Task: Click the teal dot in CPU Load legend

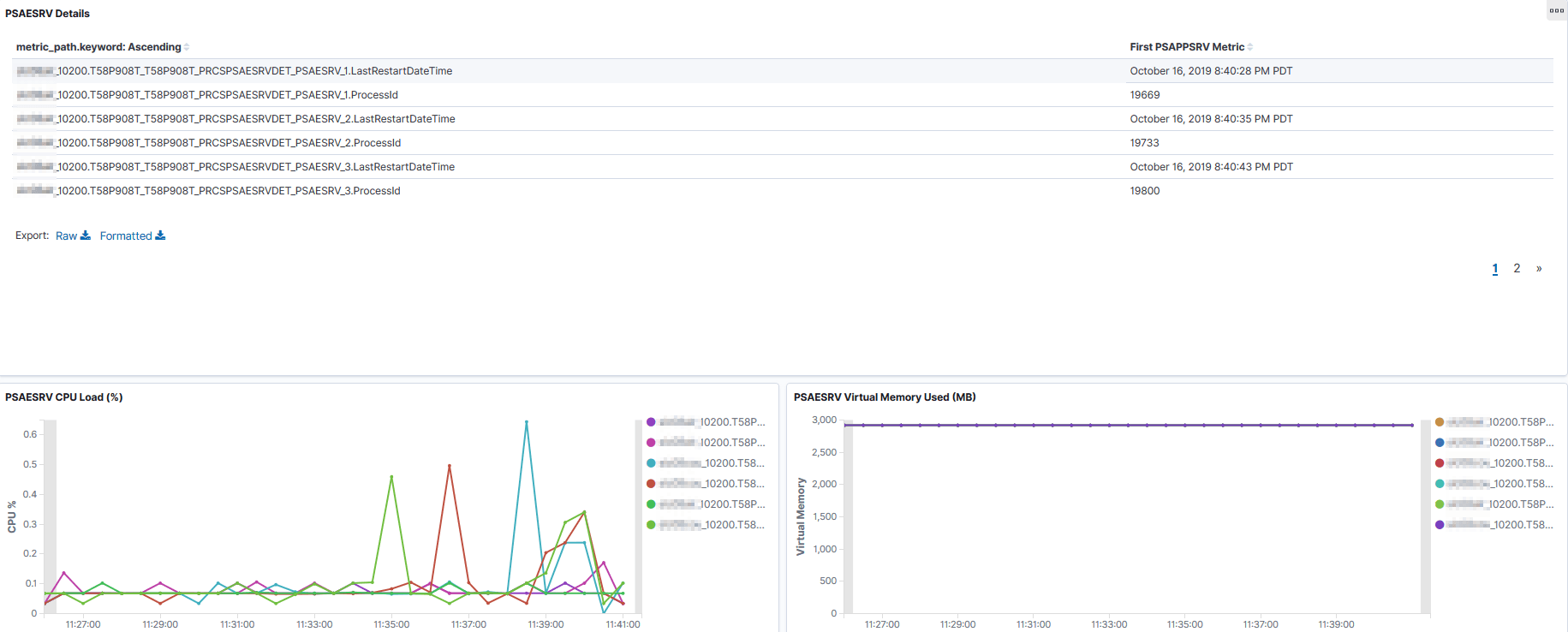Action: click(651, 463)
